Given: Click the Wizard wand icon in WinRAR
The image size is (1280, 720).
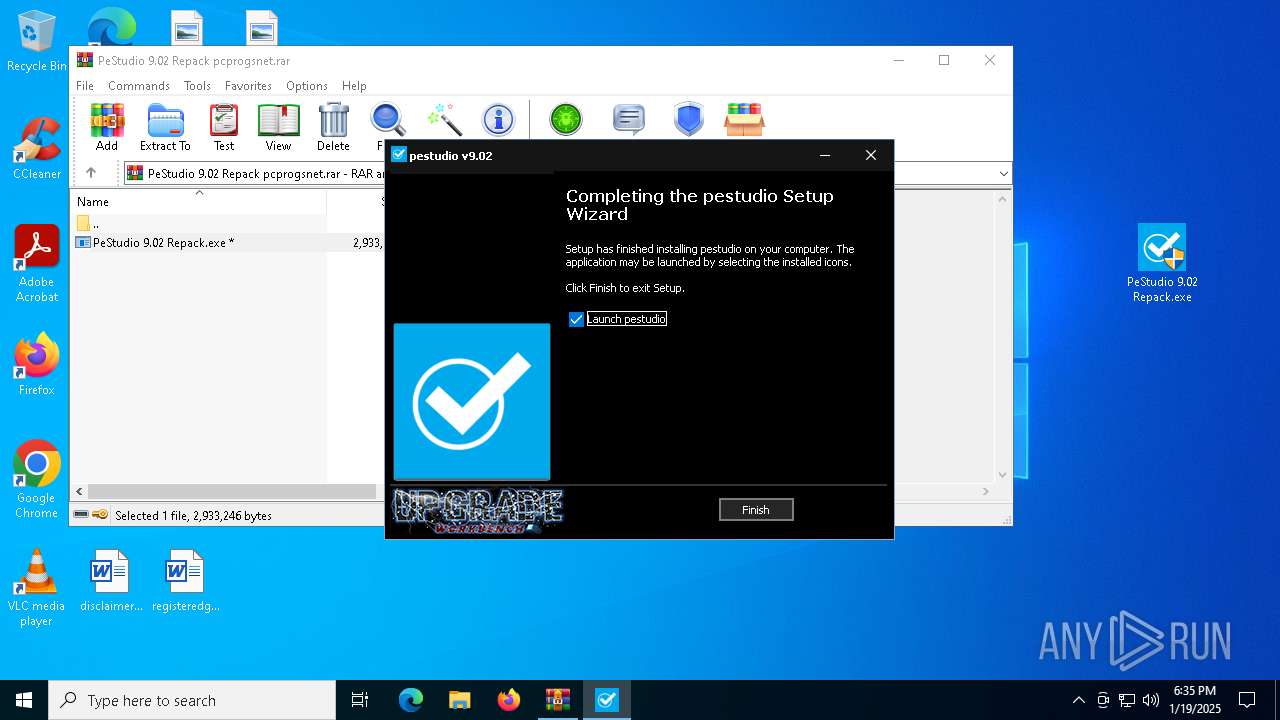Looking at the screenshot, I should point(443,119).
